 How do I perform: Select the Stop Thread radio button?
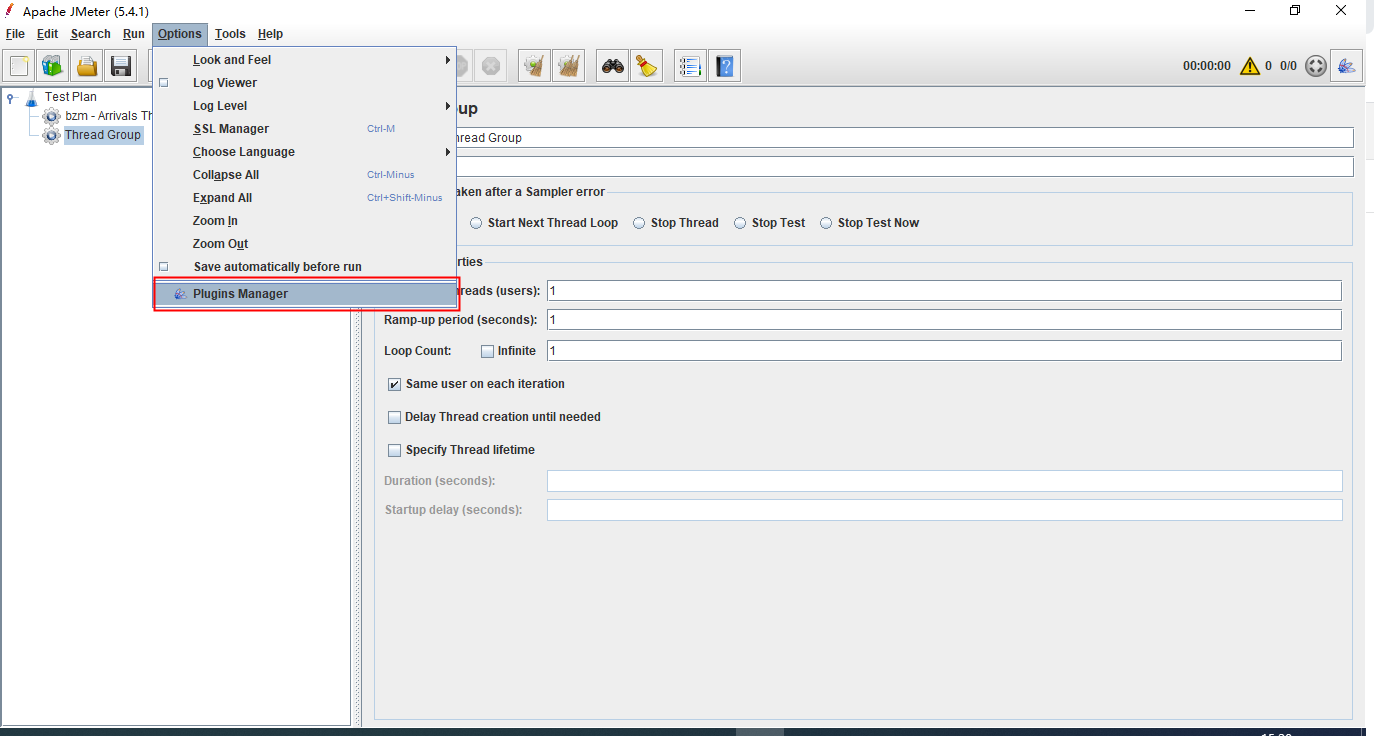(640, 222)
